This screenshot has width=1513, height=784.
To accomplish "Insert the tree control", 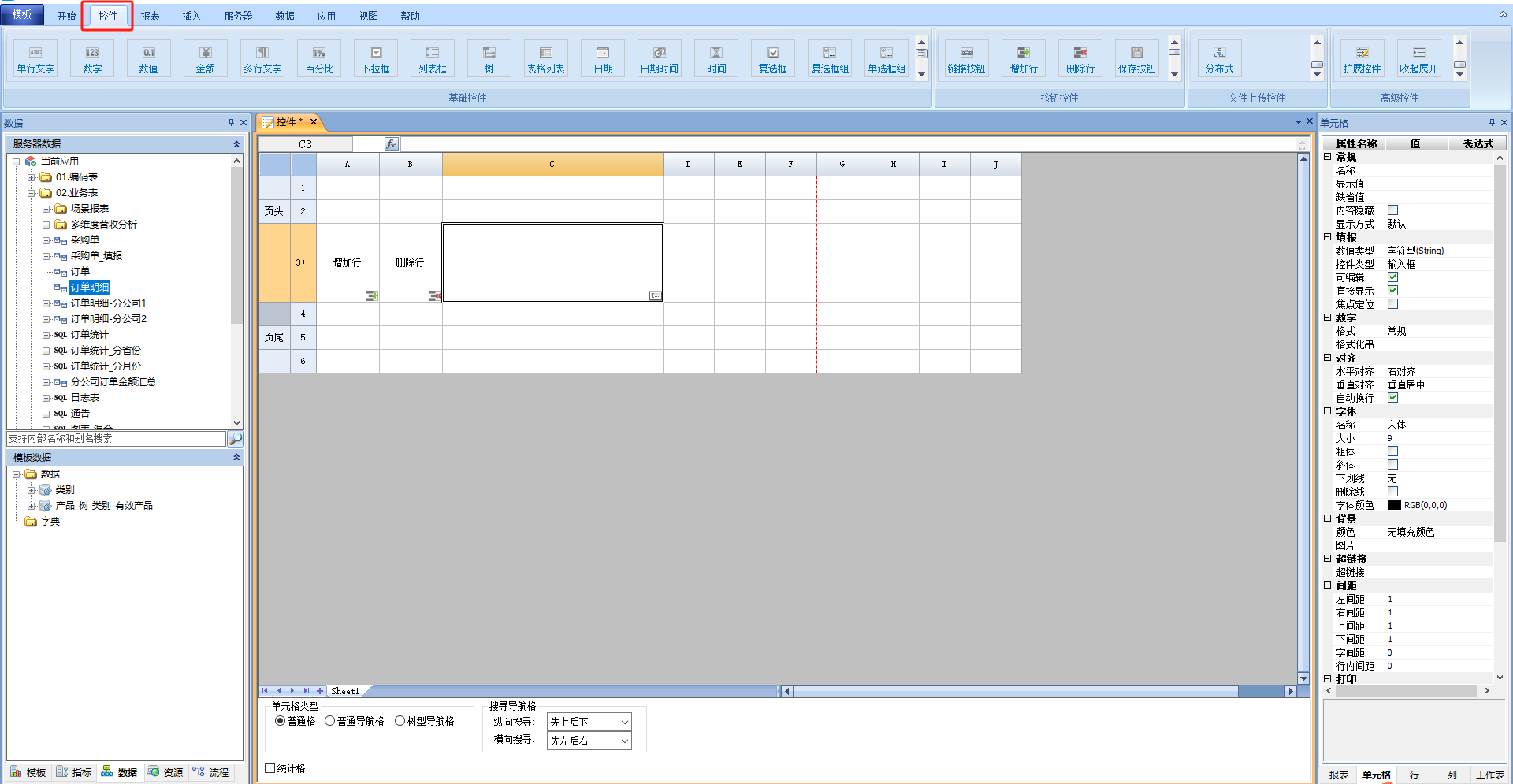I will click(489, 58).
